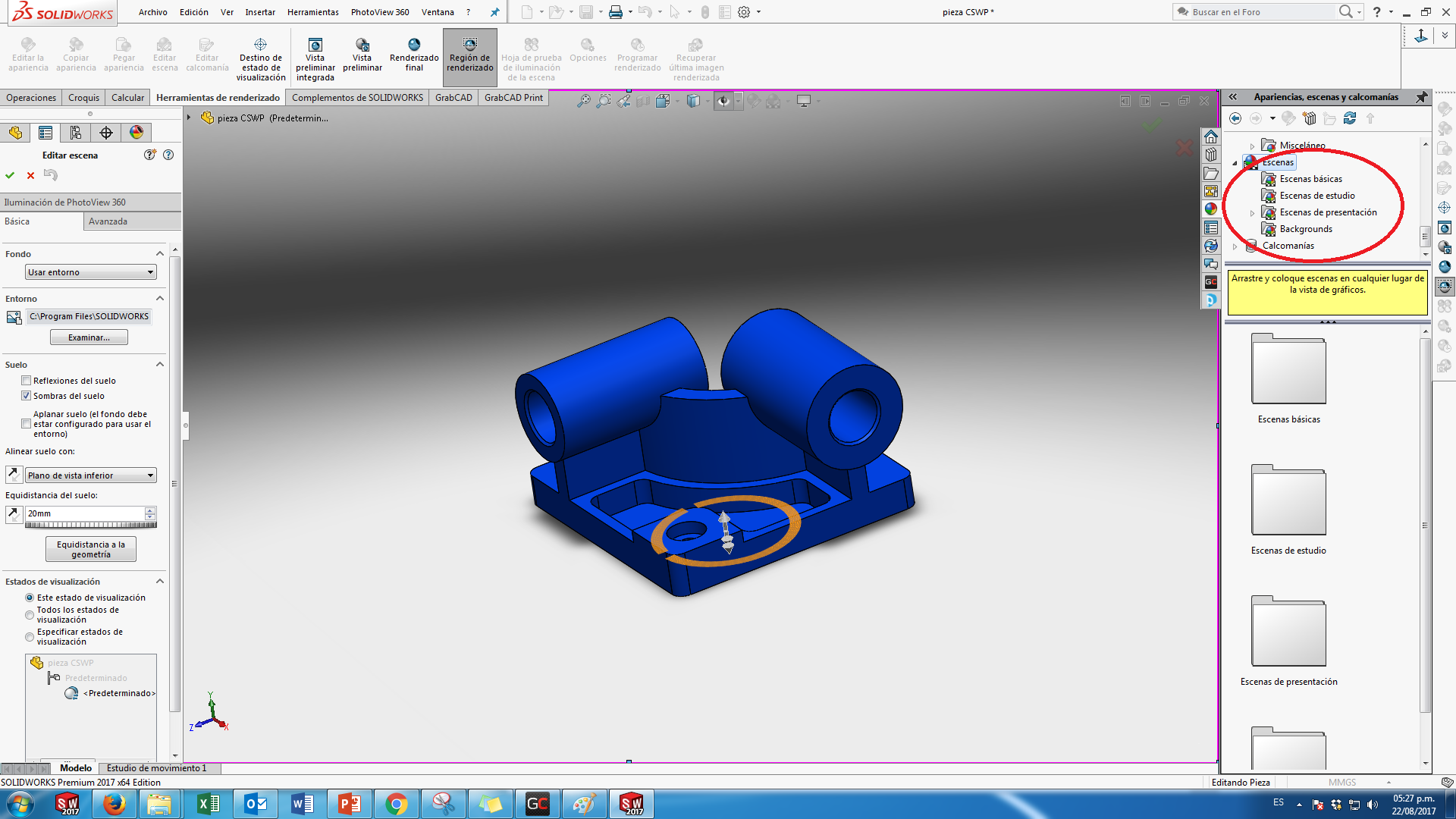The height and width of the screenshot is (819, 1456).
Task: Undo changes in Editar escena panel
Action: pyautogui.click(x=51, y=175)
